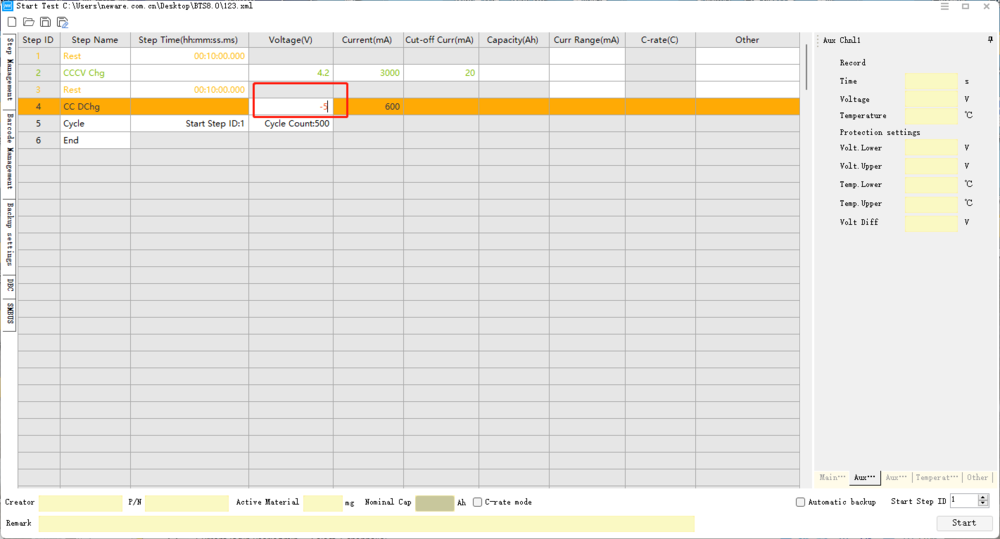Decrease Start Step ID with down arrow

983,504
